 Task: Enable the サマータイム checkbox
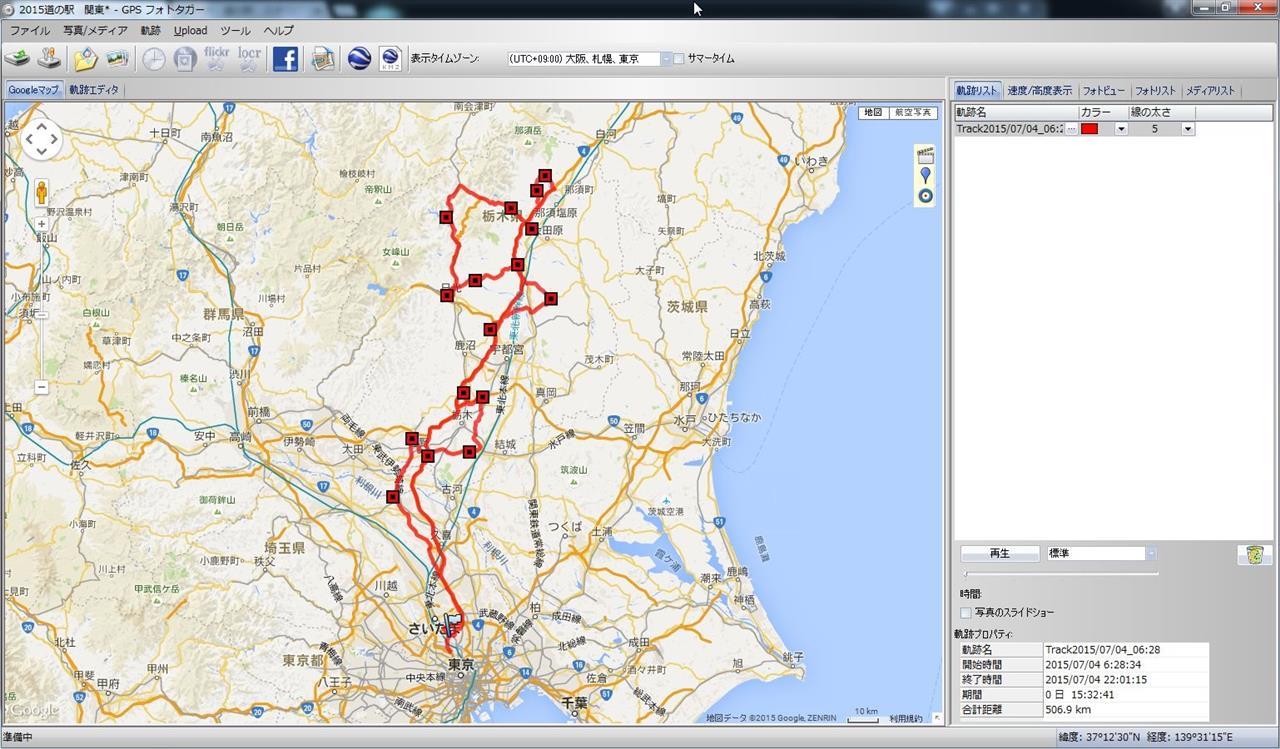[679, 59]
